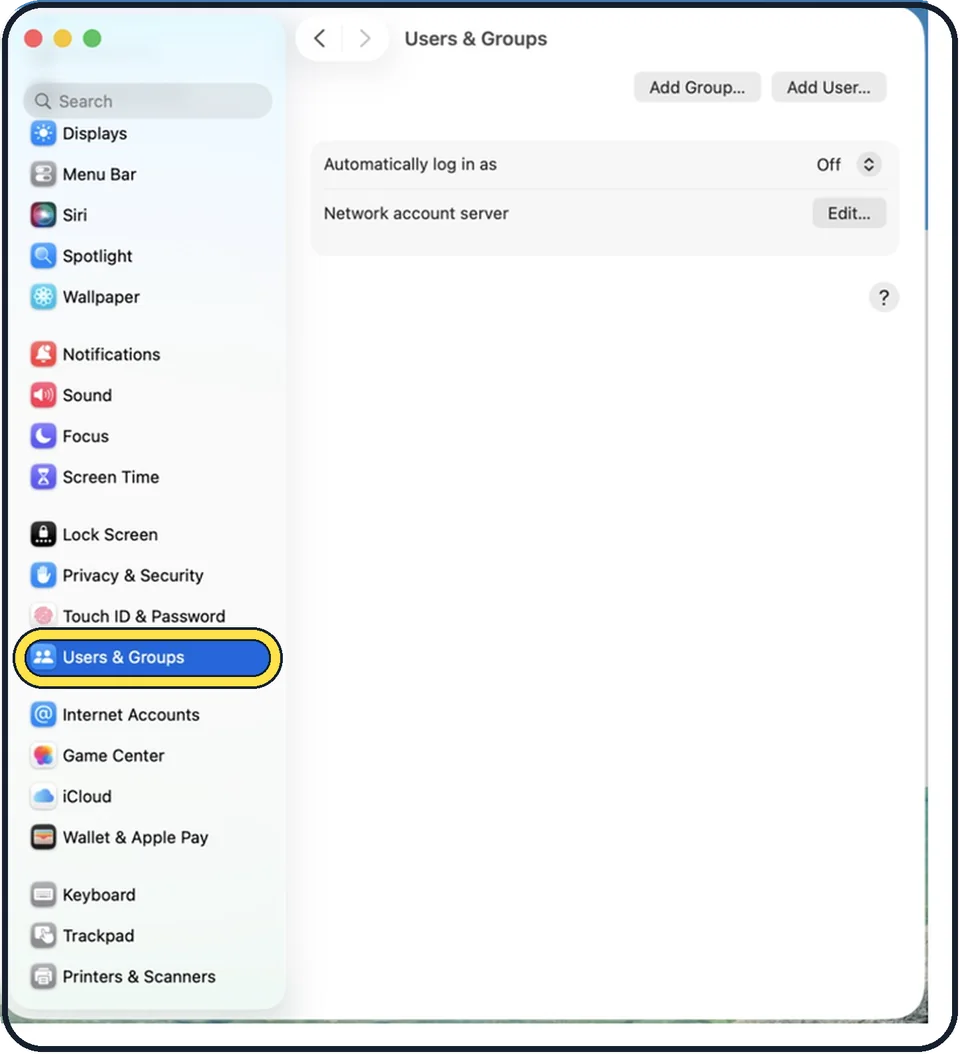Click the Add User... button

click(x=829, y=87)
